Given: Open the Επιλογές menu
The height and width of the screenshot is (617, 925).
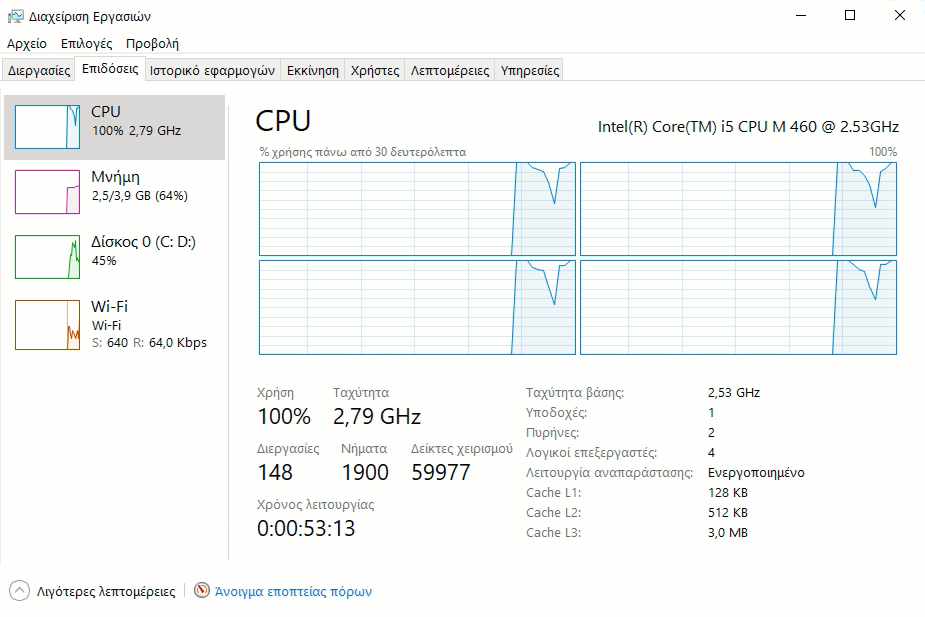Looking at the screenshot, I should tap(86, 44).
